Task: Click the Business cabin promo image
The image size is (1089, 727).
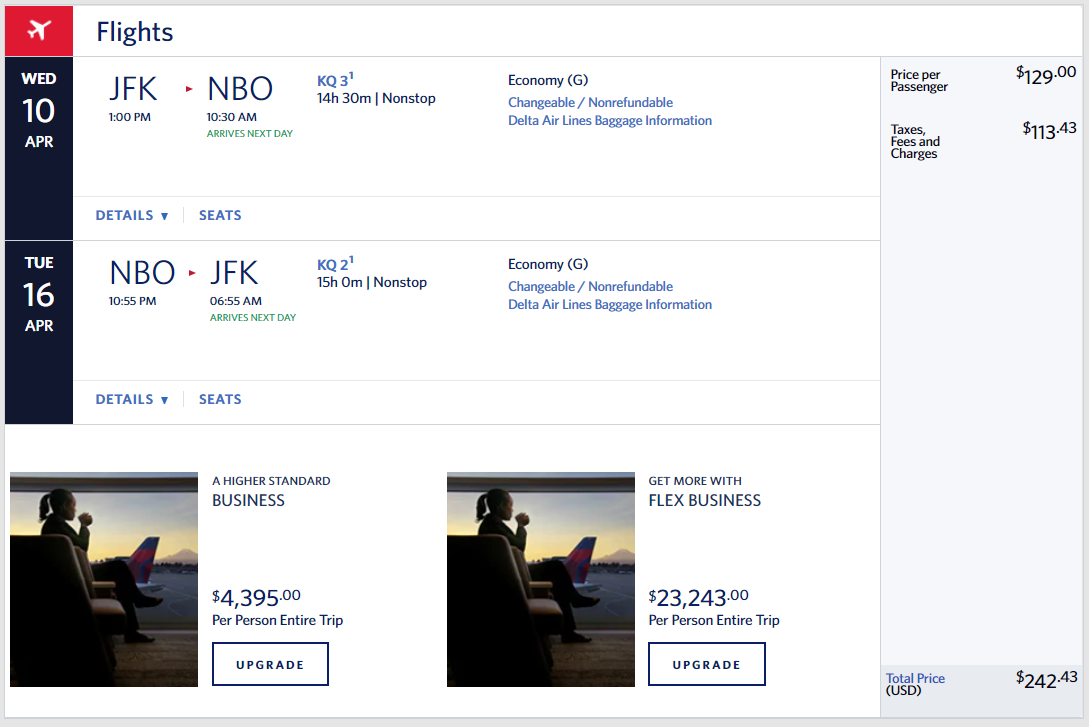Action: [104, 579]
